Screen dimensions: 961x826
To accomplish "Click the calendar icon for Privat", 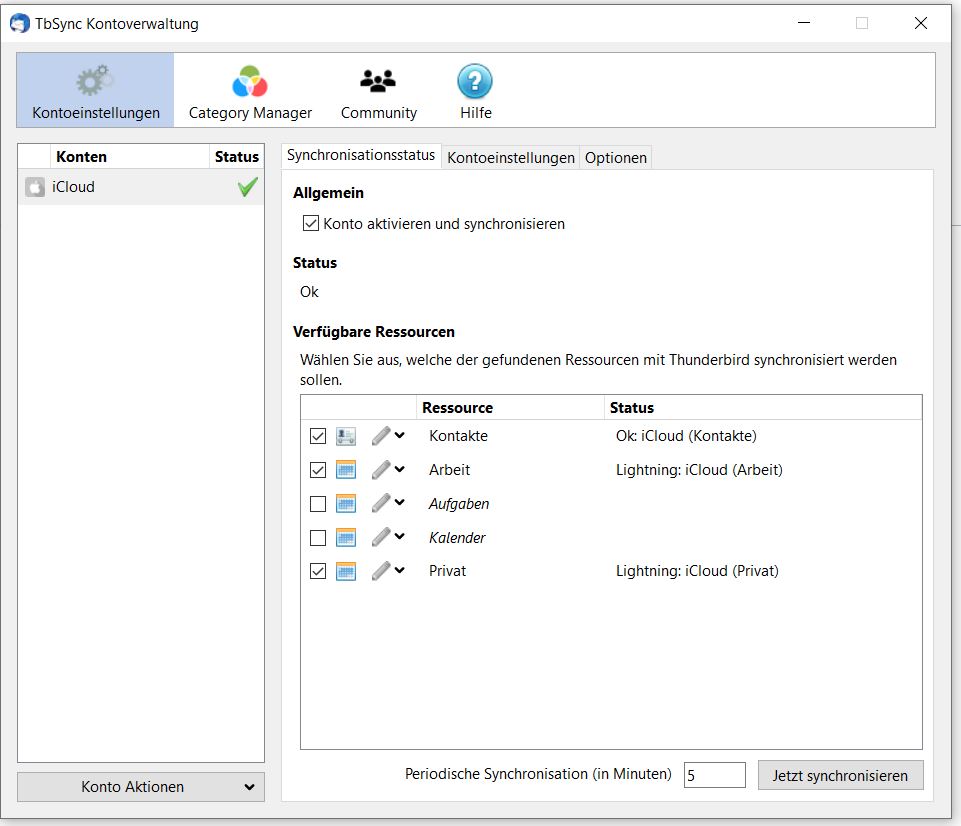I will (x=346, y=571).
